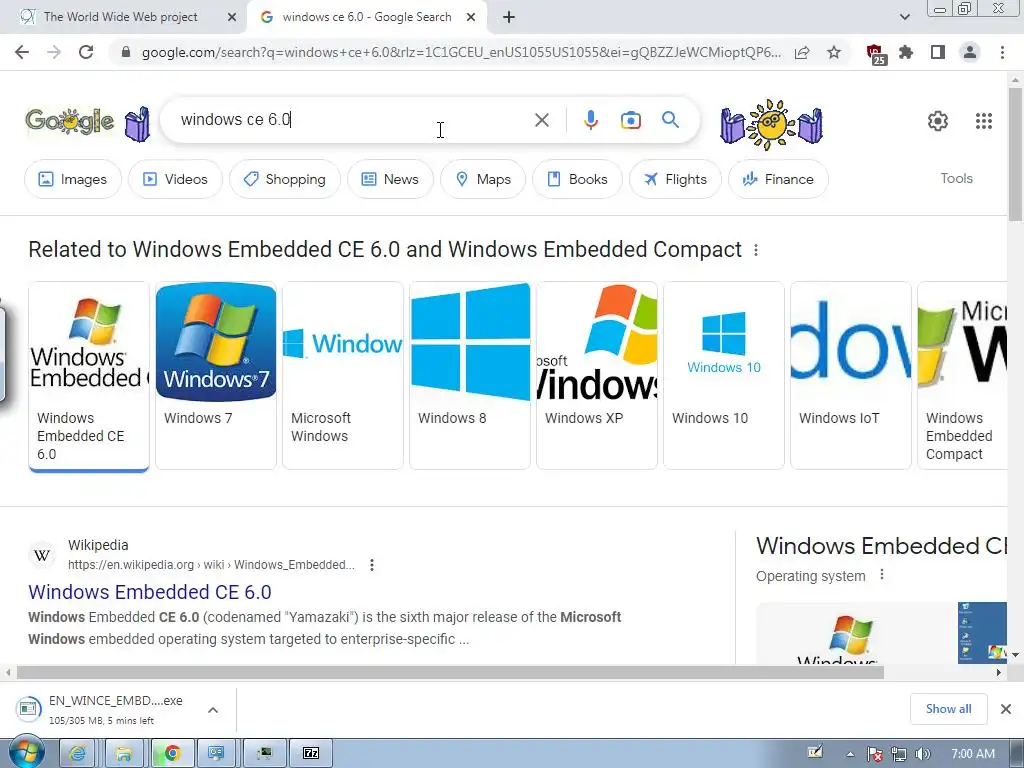Close the Google Search tab
This screenshot has width=1024, height=768.
471,17
